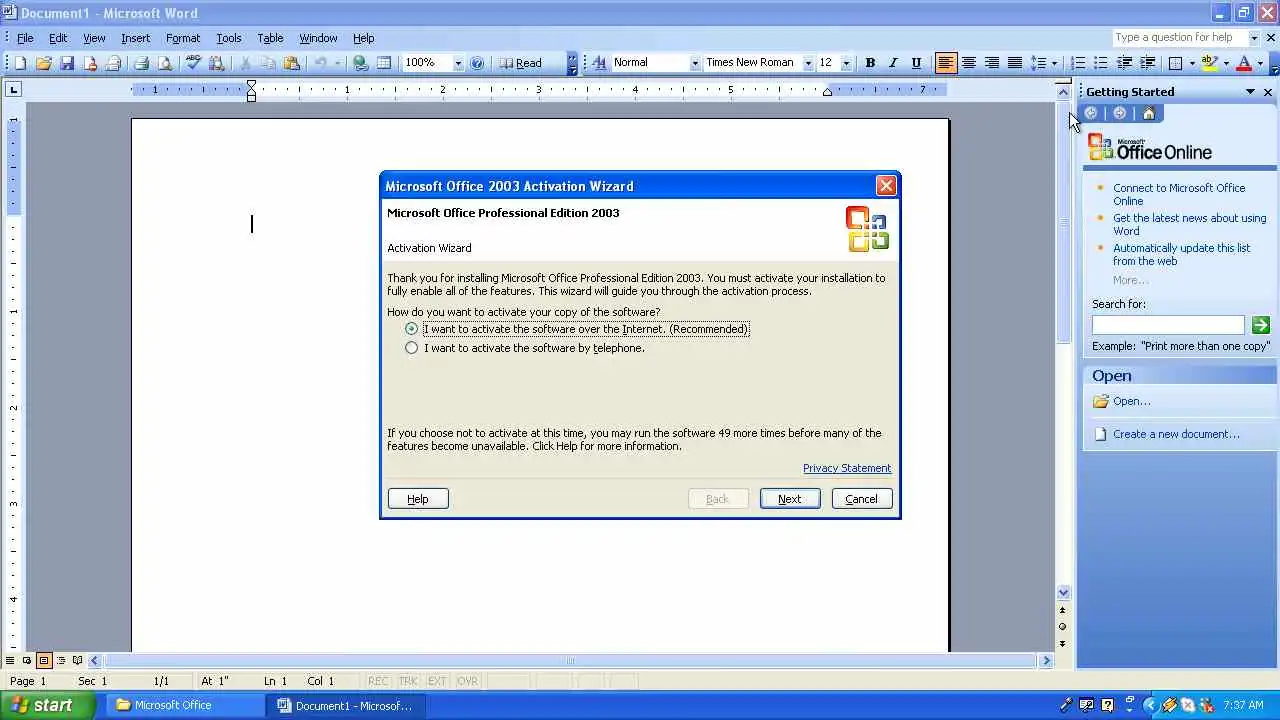Switch to Microsoft Office folder in taskbar

point(186,705)
